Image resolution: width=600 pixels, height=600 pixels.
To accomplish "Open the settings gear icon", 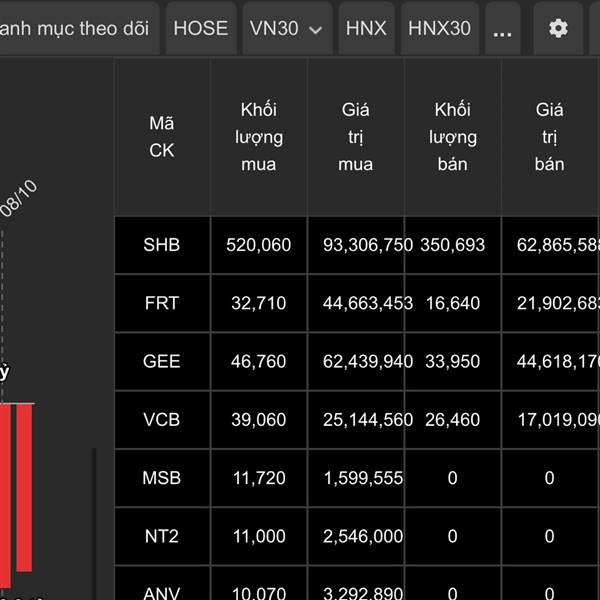I will [x=558, y=29].
